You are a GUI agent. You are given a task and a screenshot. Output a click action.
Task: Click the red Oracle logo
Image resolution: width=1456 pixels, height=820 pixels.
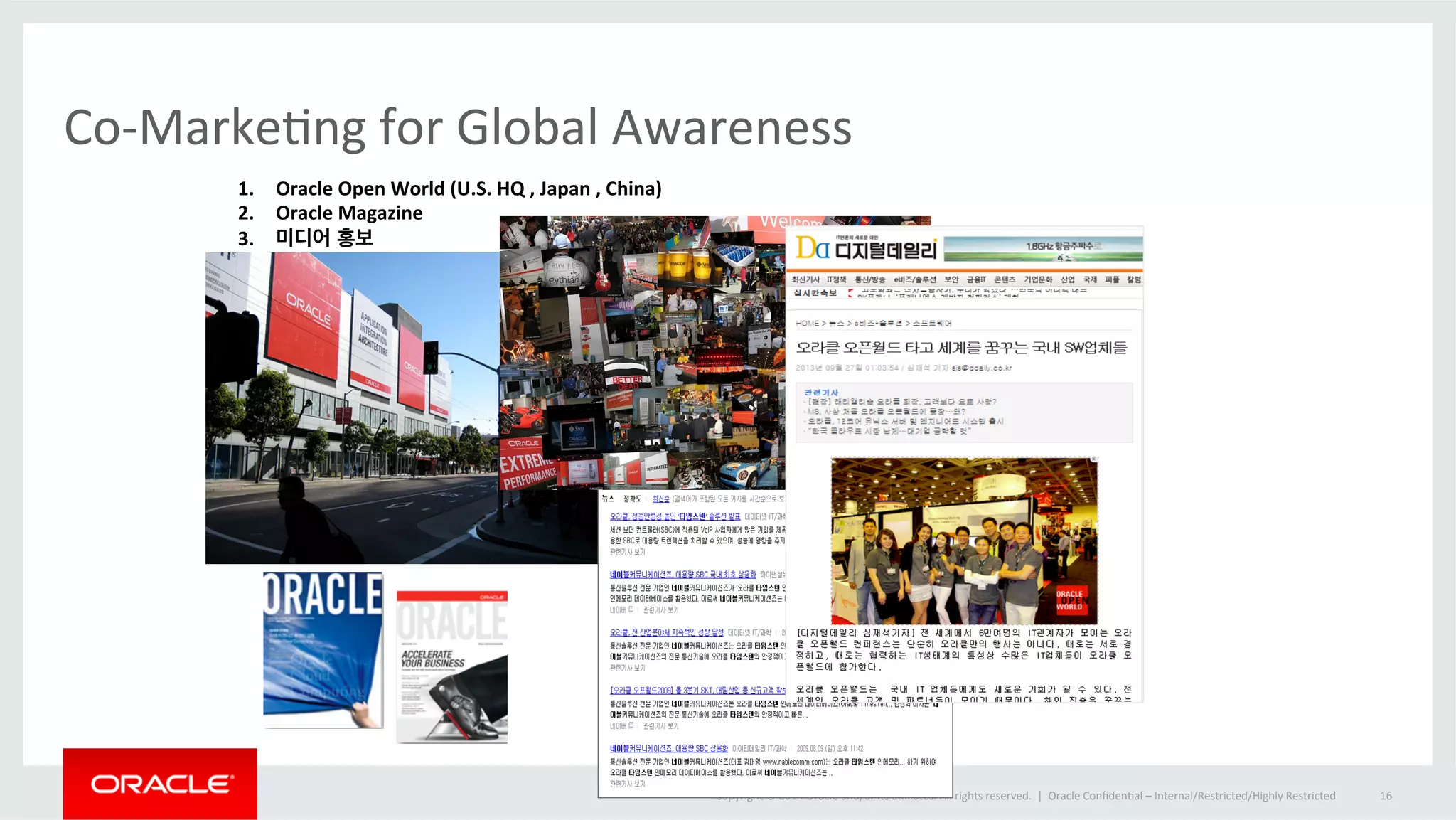point(160,784)
